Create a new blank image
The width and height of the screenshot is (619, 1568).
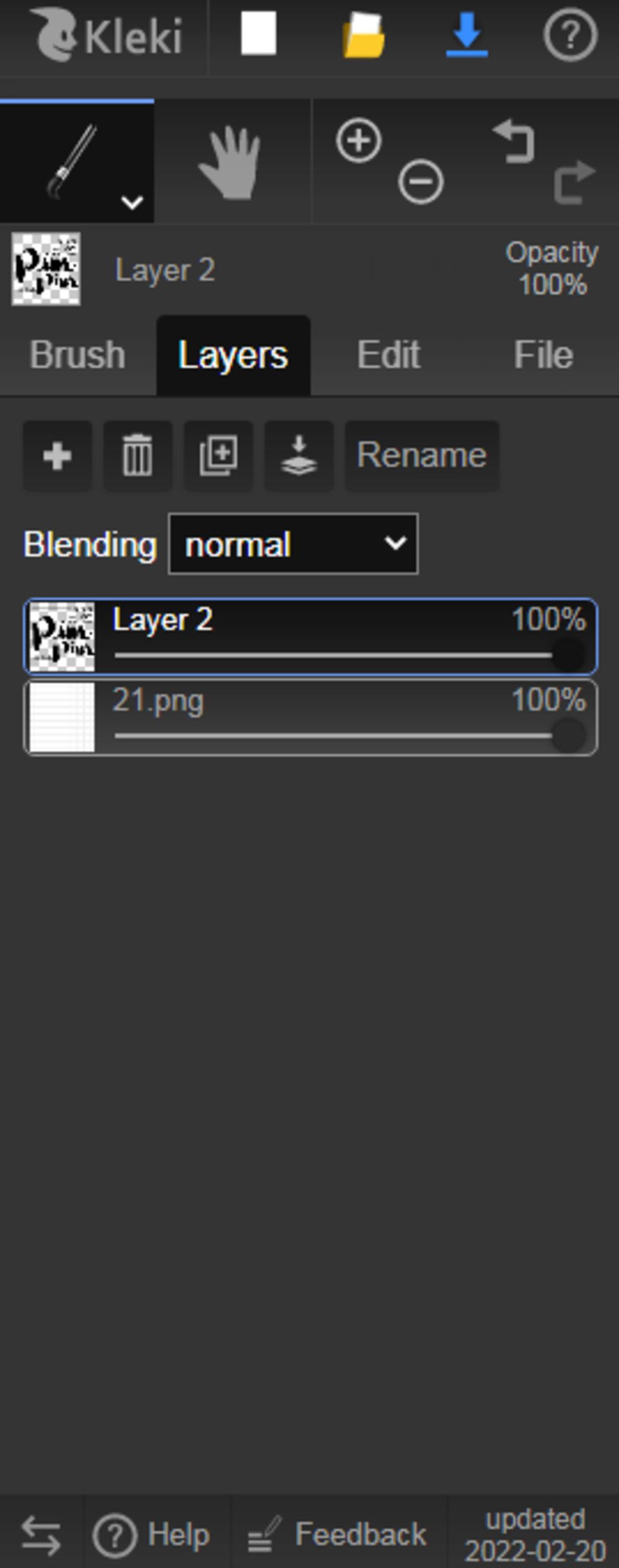[258, 34]
